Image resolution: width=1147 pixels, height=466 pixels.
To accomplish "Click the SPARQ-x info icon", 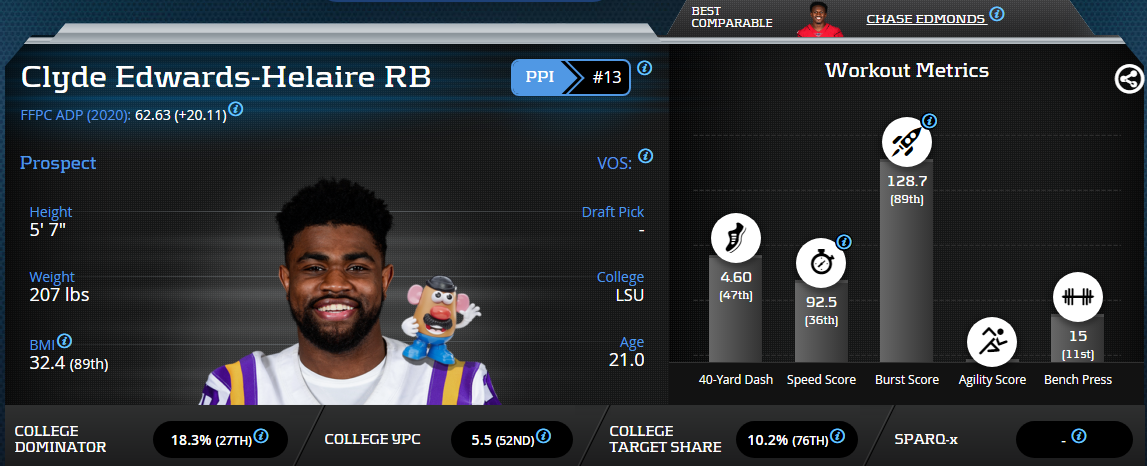I will [x=1078, y=437].
